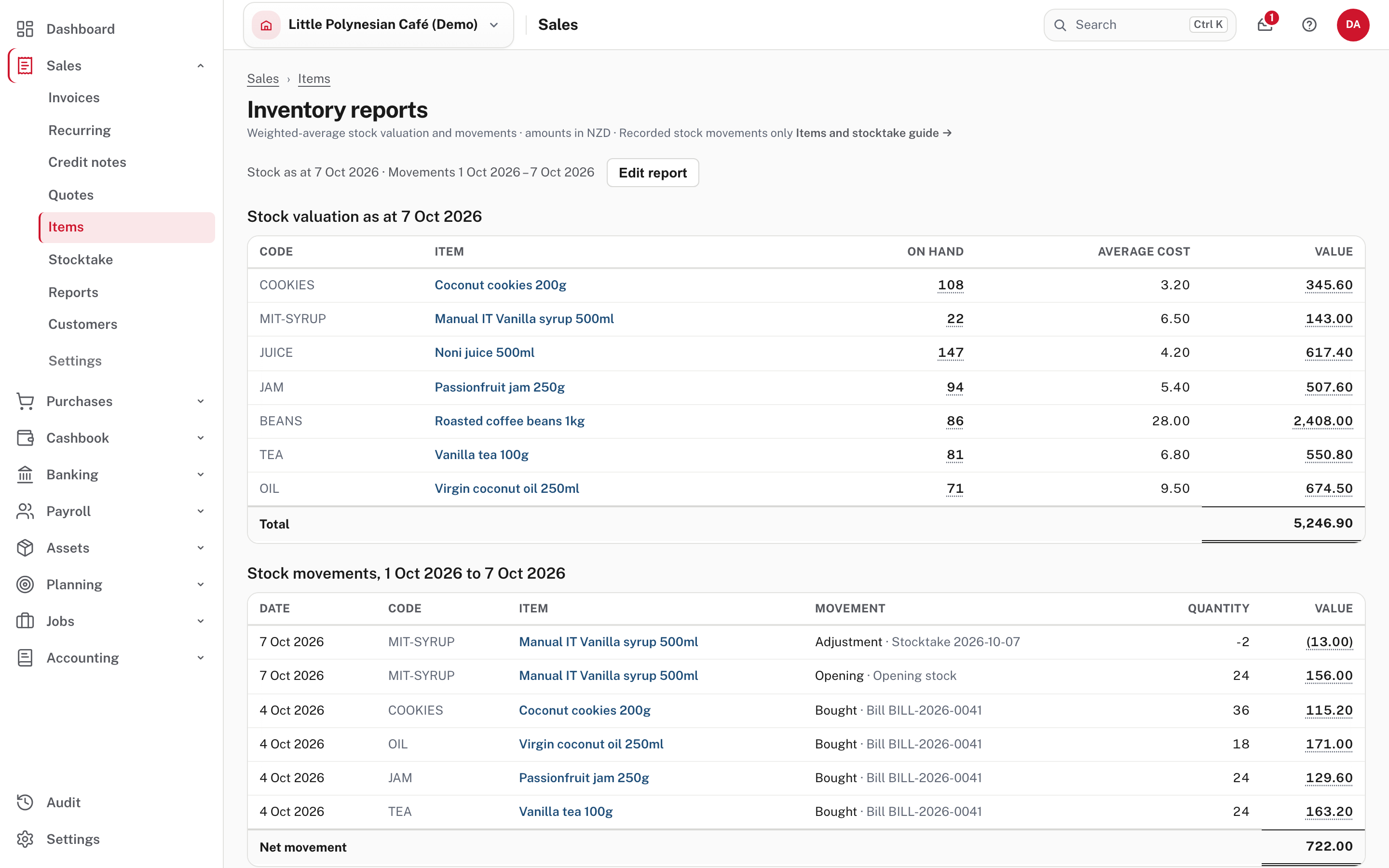The width and height of the screenshot is (1389, 868).
Task: Collapse the Sales menu chevron
Action: [201, 66]
